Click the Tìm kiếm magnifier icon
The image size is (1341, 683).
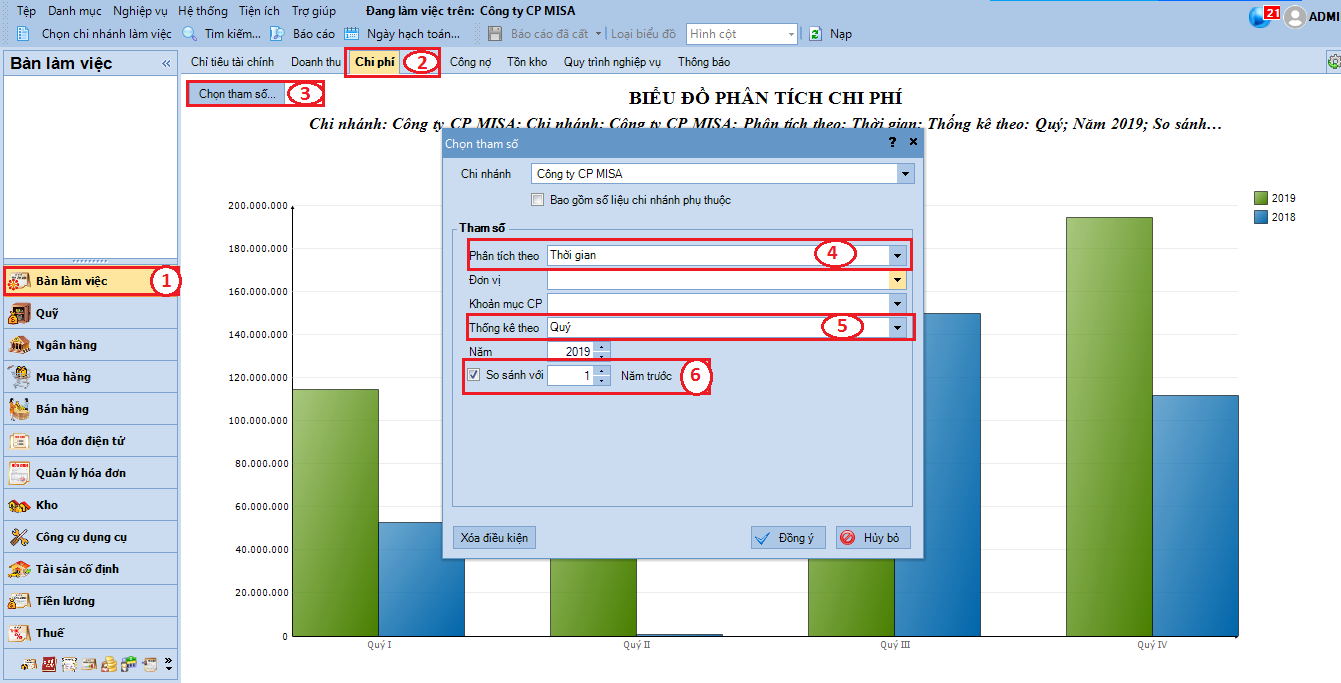[x=189, y=33]
